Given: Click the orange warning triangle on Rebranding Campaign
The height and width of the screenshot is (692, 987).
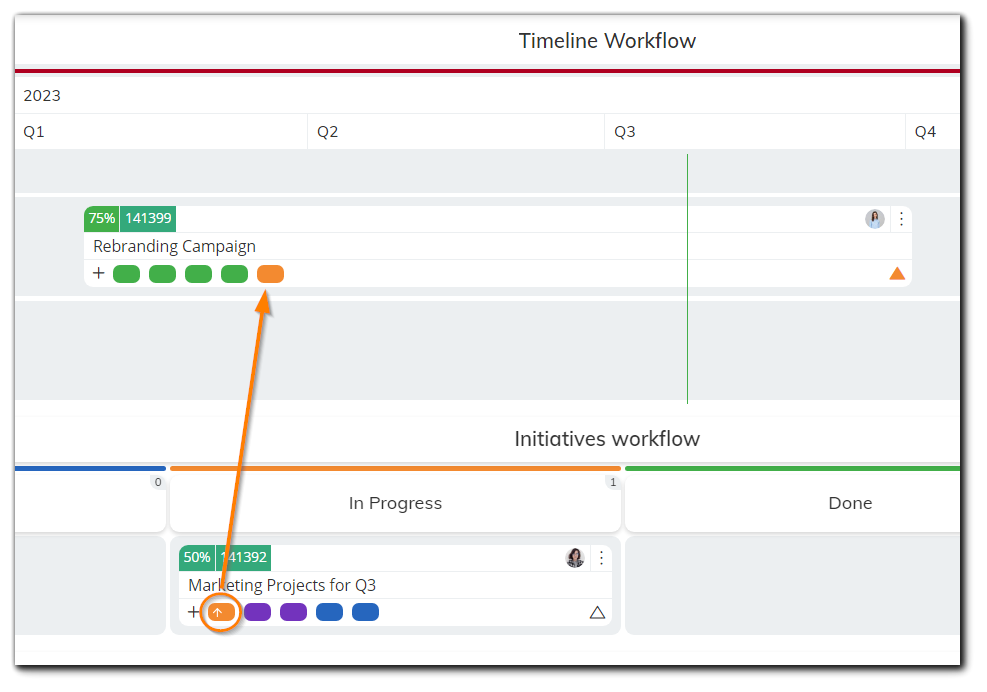Looking at the screenshot, I should (897, 272).
